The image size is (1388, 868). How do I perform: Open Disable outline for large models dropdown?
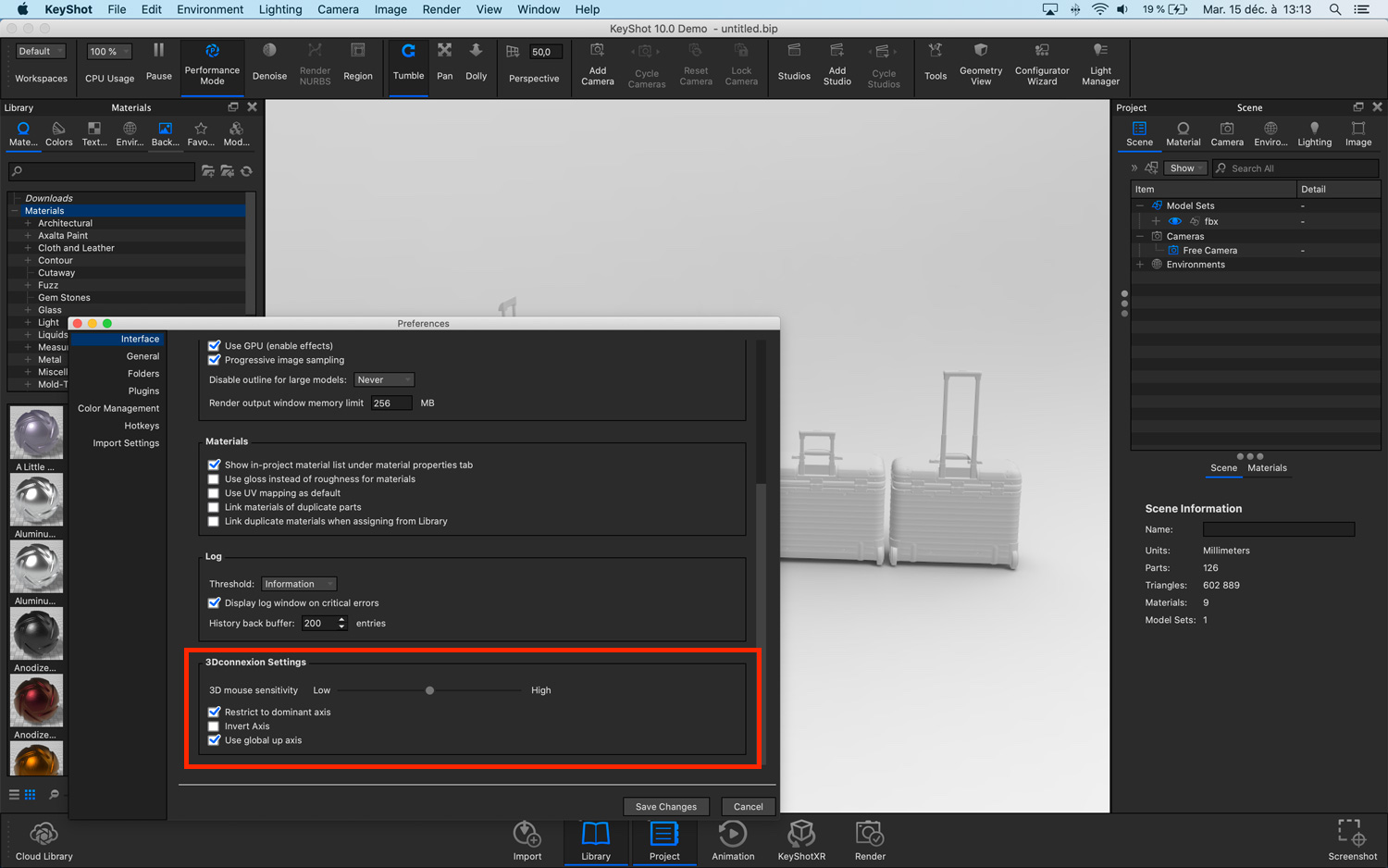coord(384,379)
